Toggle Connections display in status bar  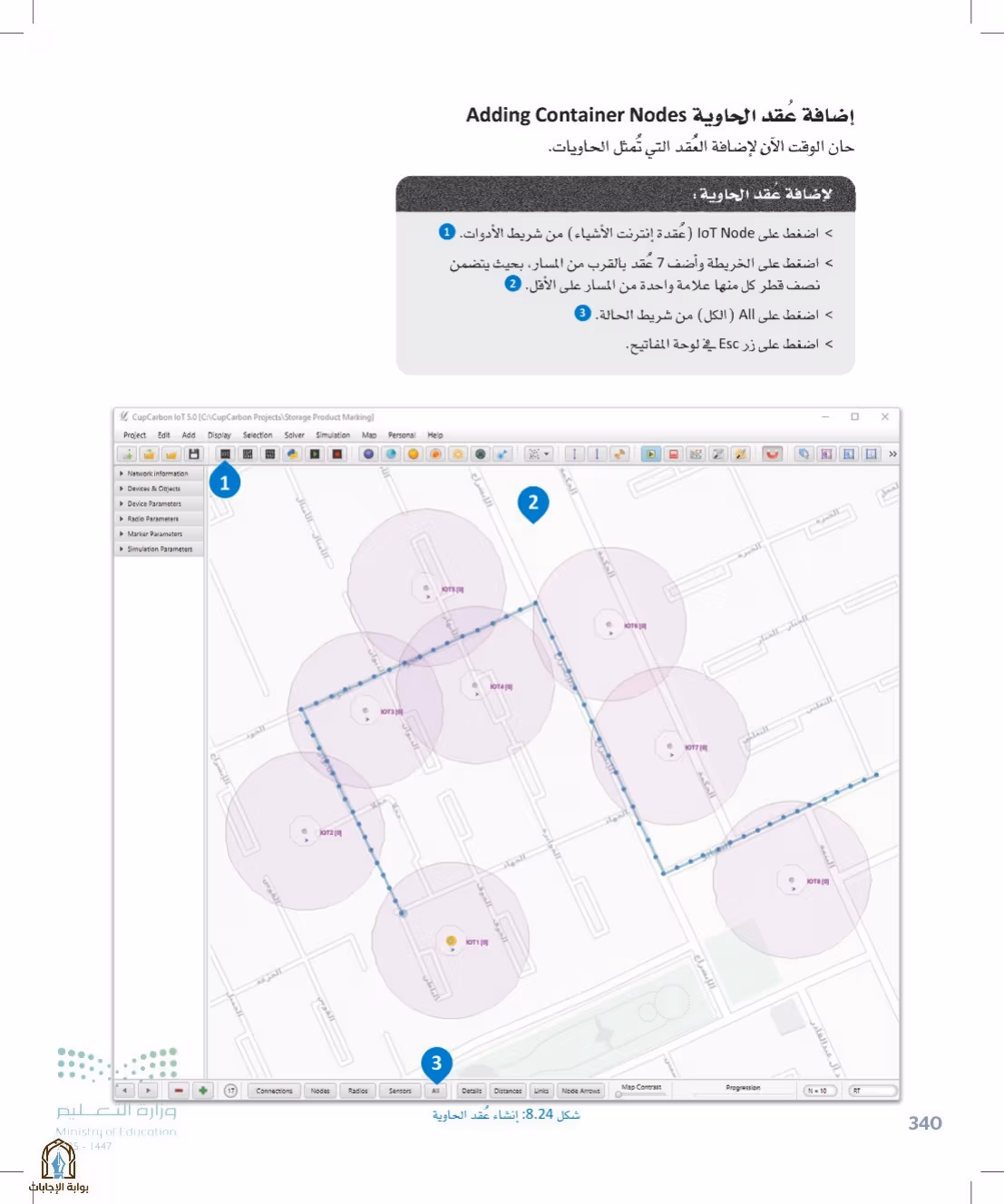(x=274, y=1091)
